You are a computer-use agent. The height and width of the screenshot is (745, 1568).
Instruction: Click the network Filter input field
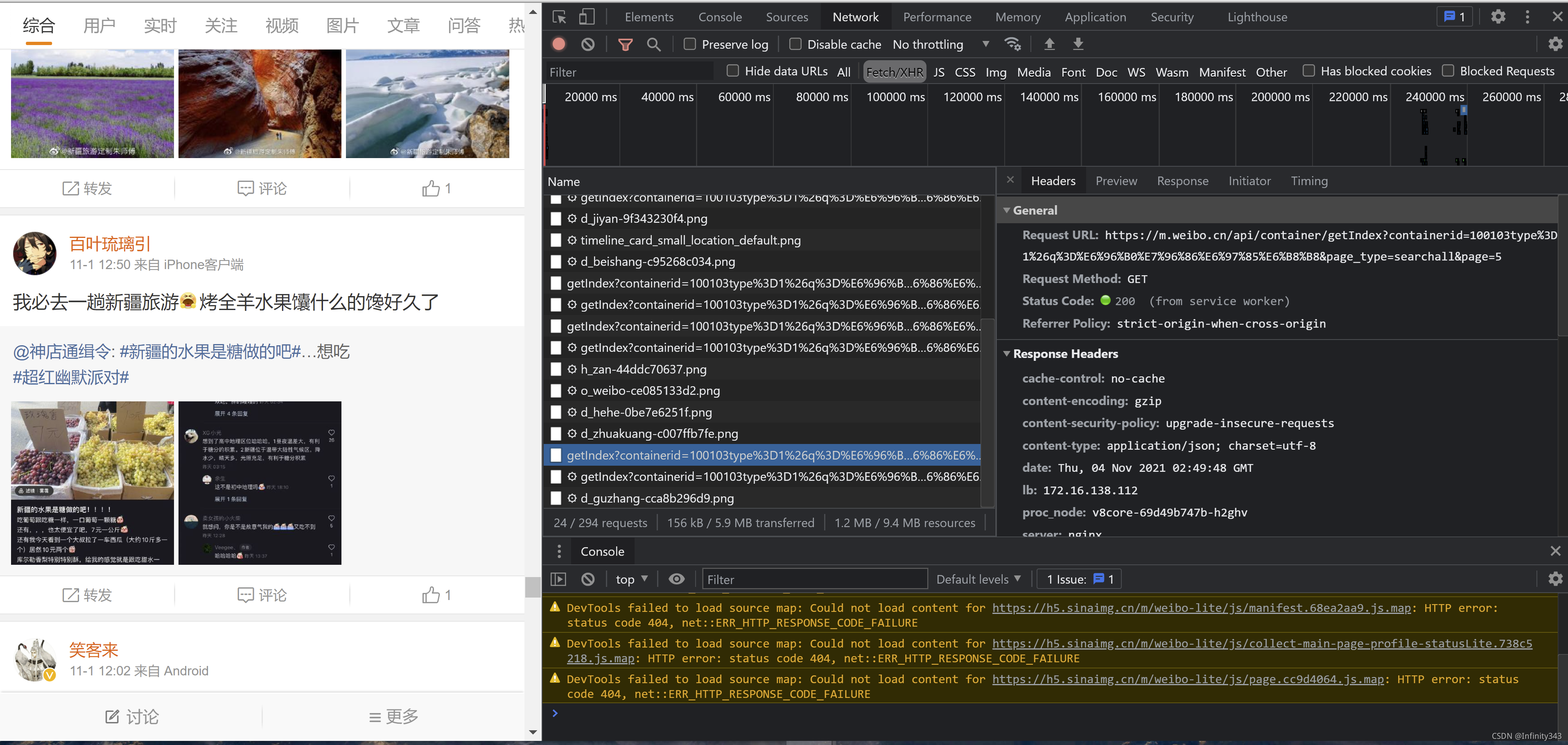(x=630, y=72)
